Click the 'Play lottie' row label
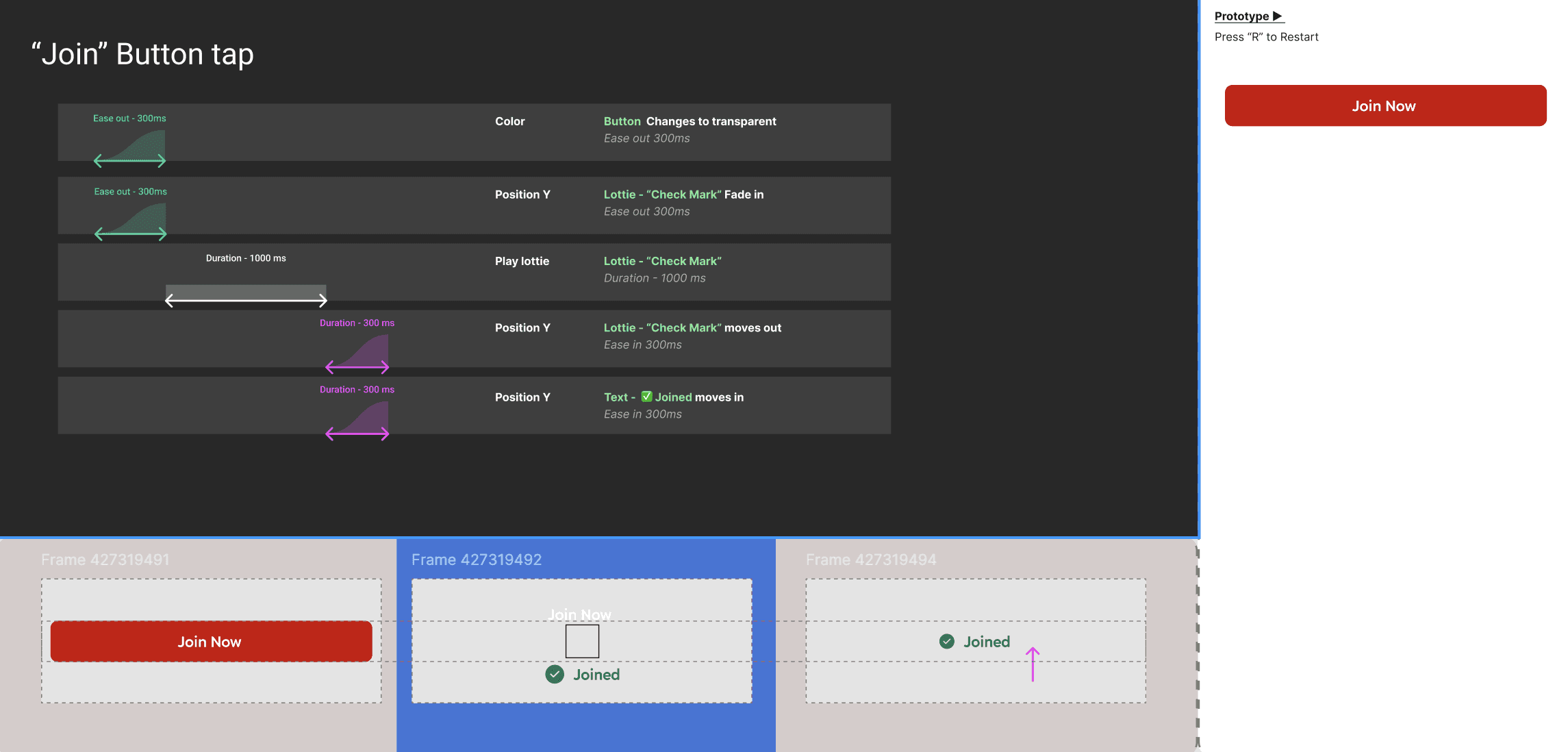The width and height of the screenshot is (1568, 752). (522, 261)
